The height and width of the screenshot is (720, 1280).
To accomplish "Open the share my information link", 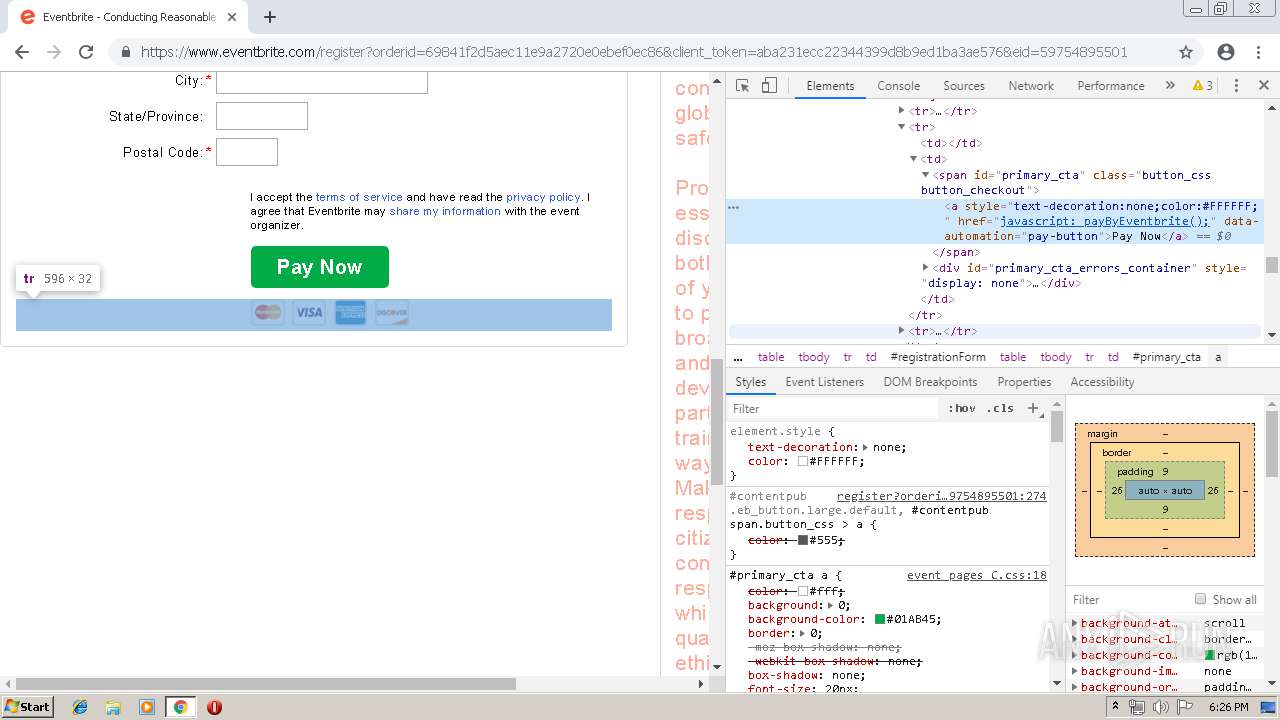I will pyautogui.click(x=445, y=211).
